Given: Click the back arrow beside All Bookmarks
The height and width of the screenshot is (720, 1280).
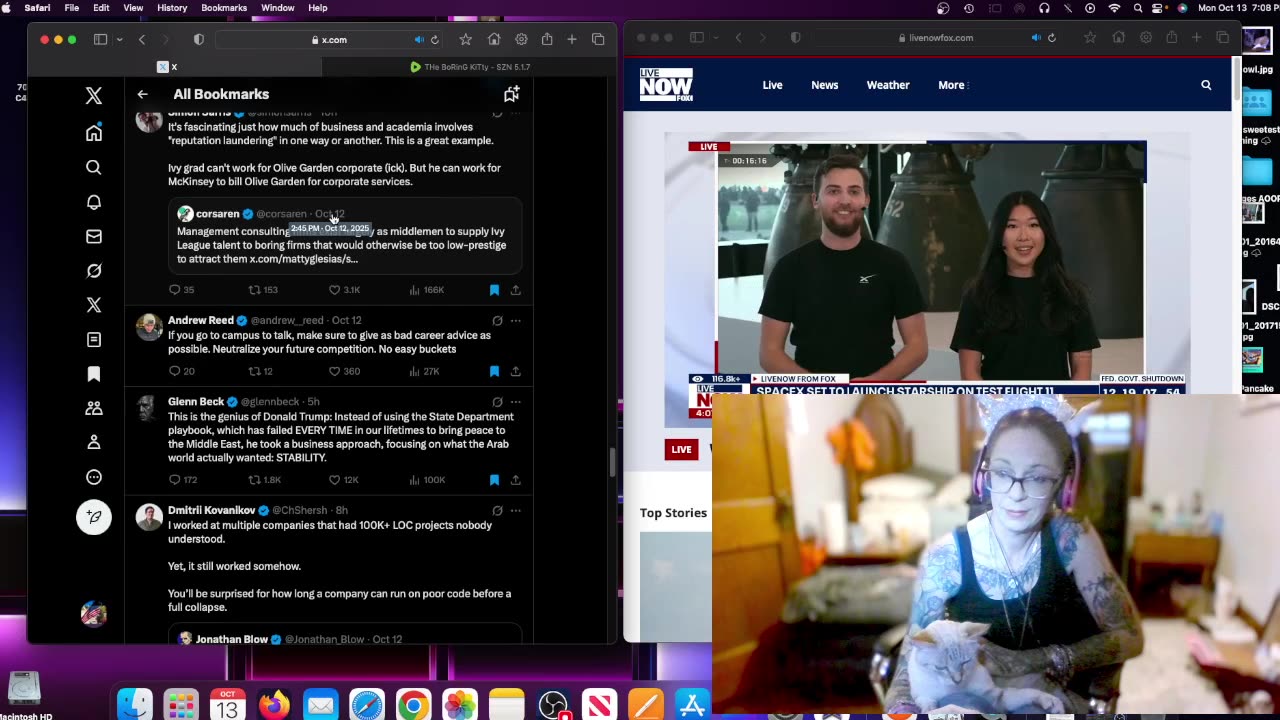Looking at the screenshot, I should 142,94.
